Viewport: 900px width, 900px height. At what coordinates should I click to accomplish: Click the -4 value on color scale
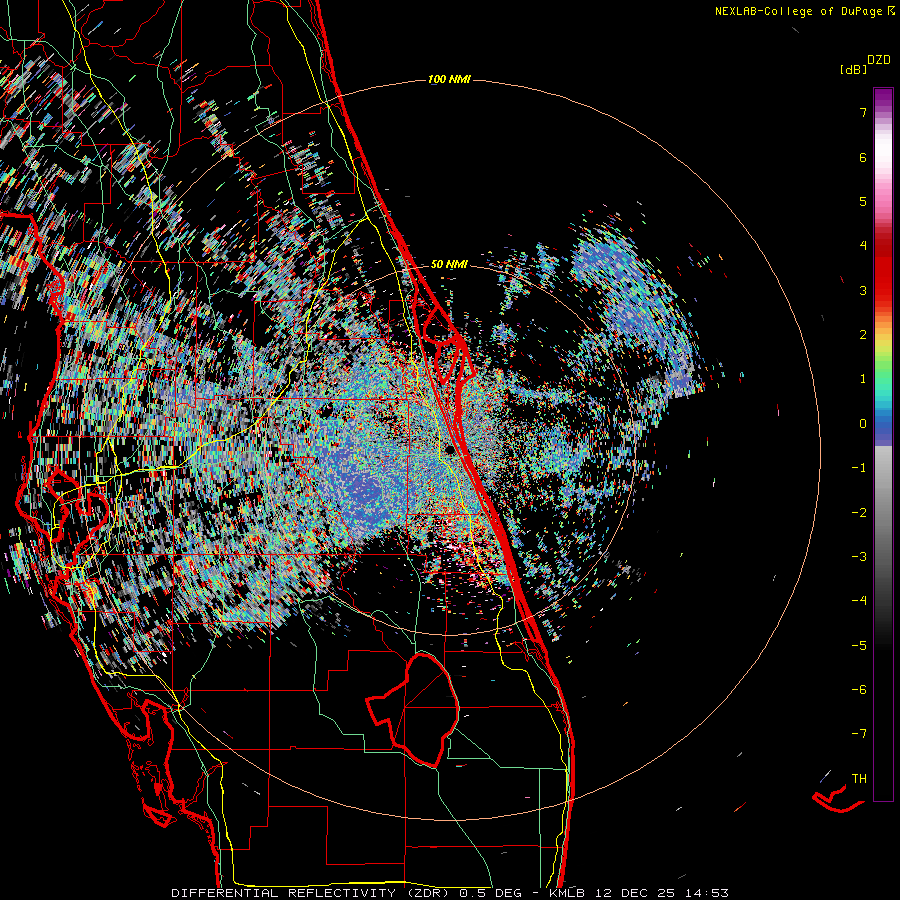[859, 601]
